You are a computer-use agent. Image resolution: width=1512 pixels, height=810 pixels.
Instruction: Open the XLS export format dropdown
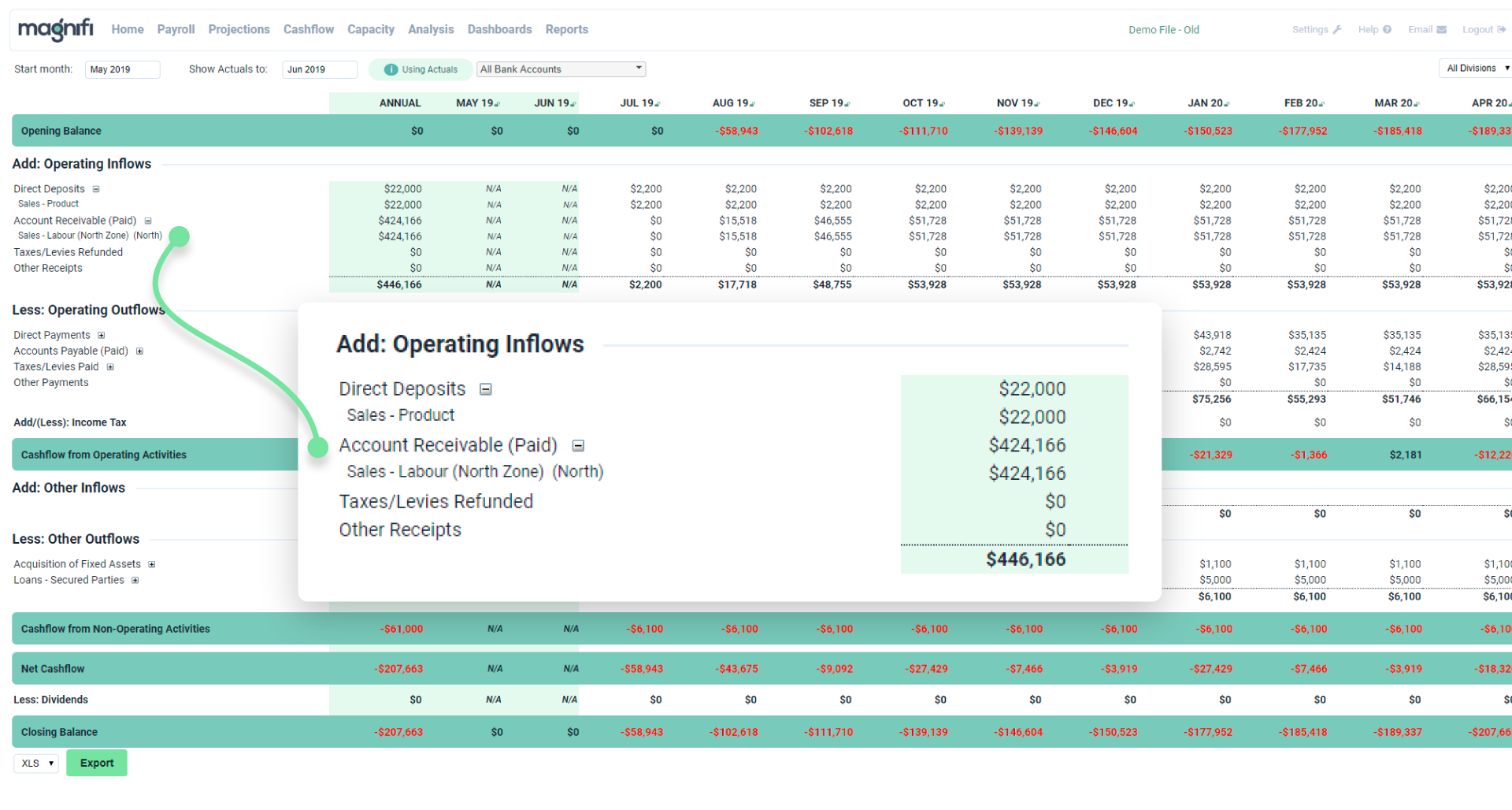pyautogui.click(x=37, y=763)
